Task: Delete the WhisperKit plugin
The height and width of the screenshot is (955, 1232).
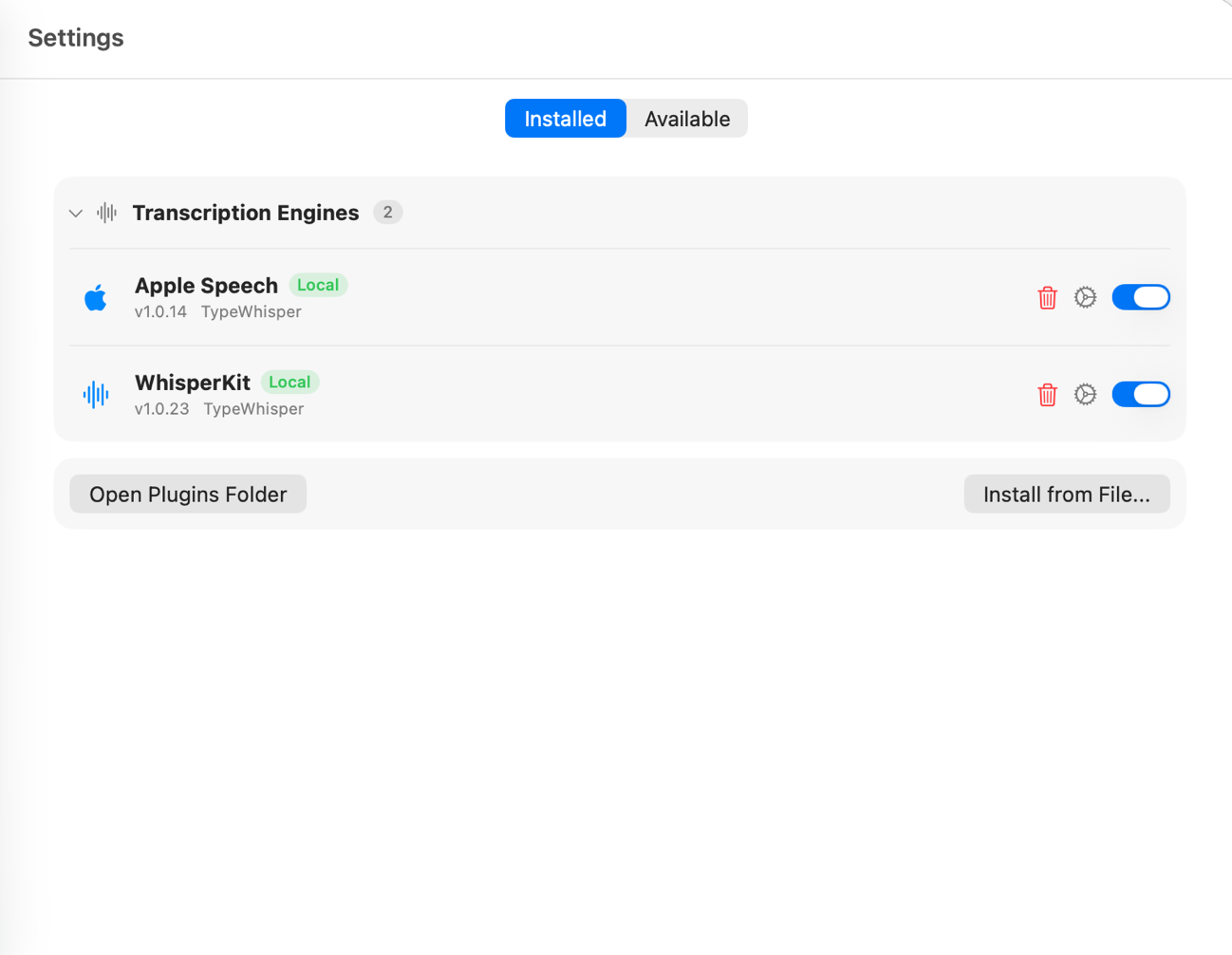Action: [x=1047, y=395]
